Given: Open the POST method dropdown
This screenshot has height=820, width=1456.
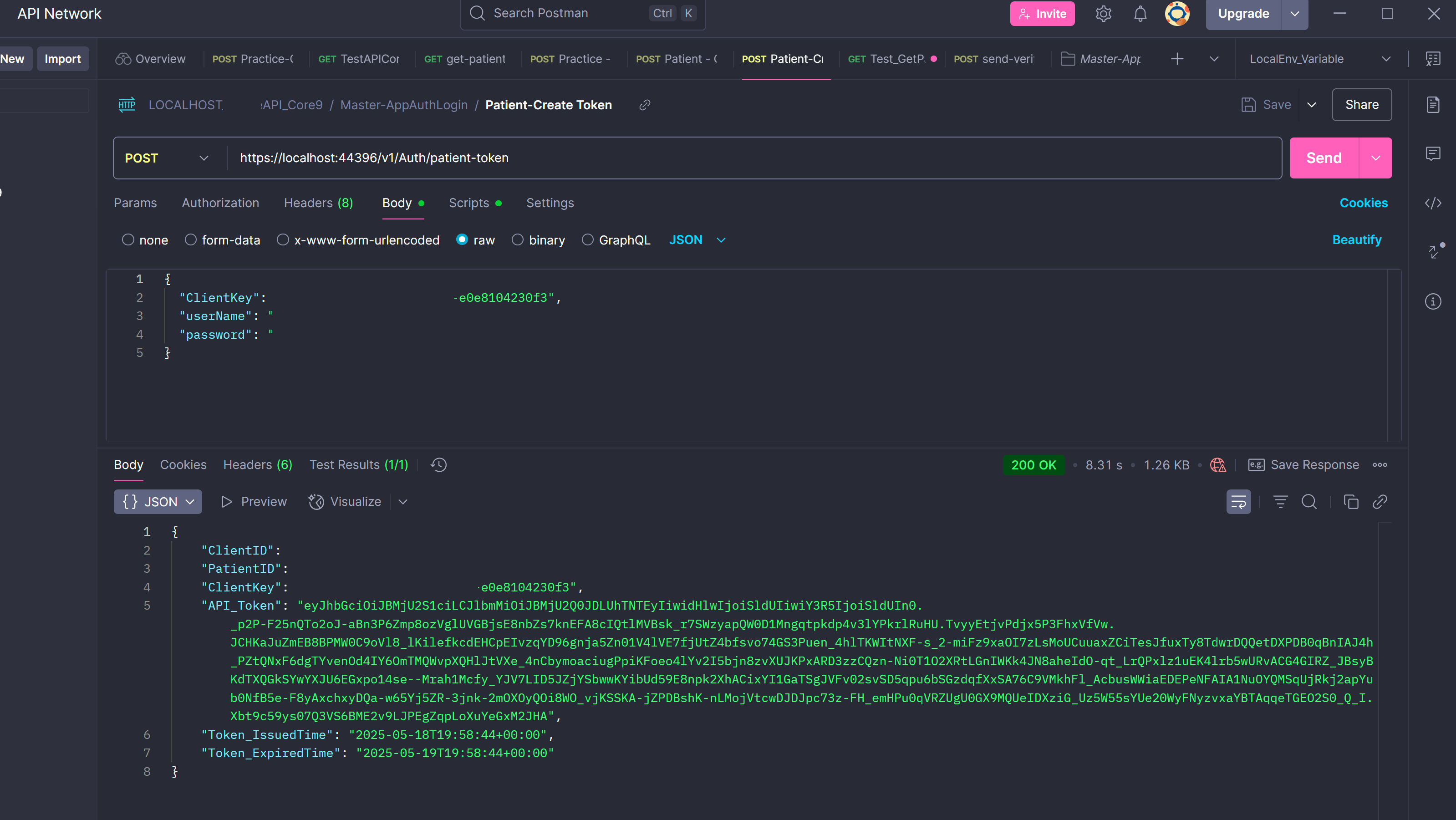Looking at the screenshot, I should coord(167,158).
